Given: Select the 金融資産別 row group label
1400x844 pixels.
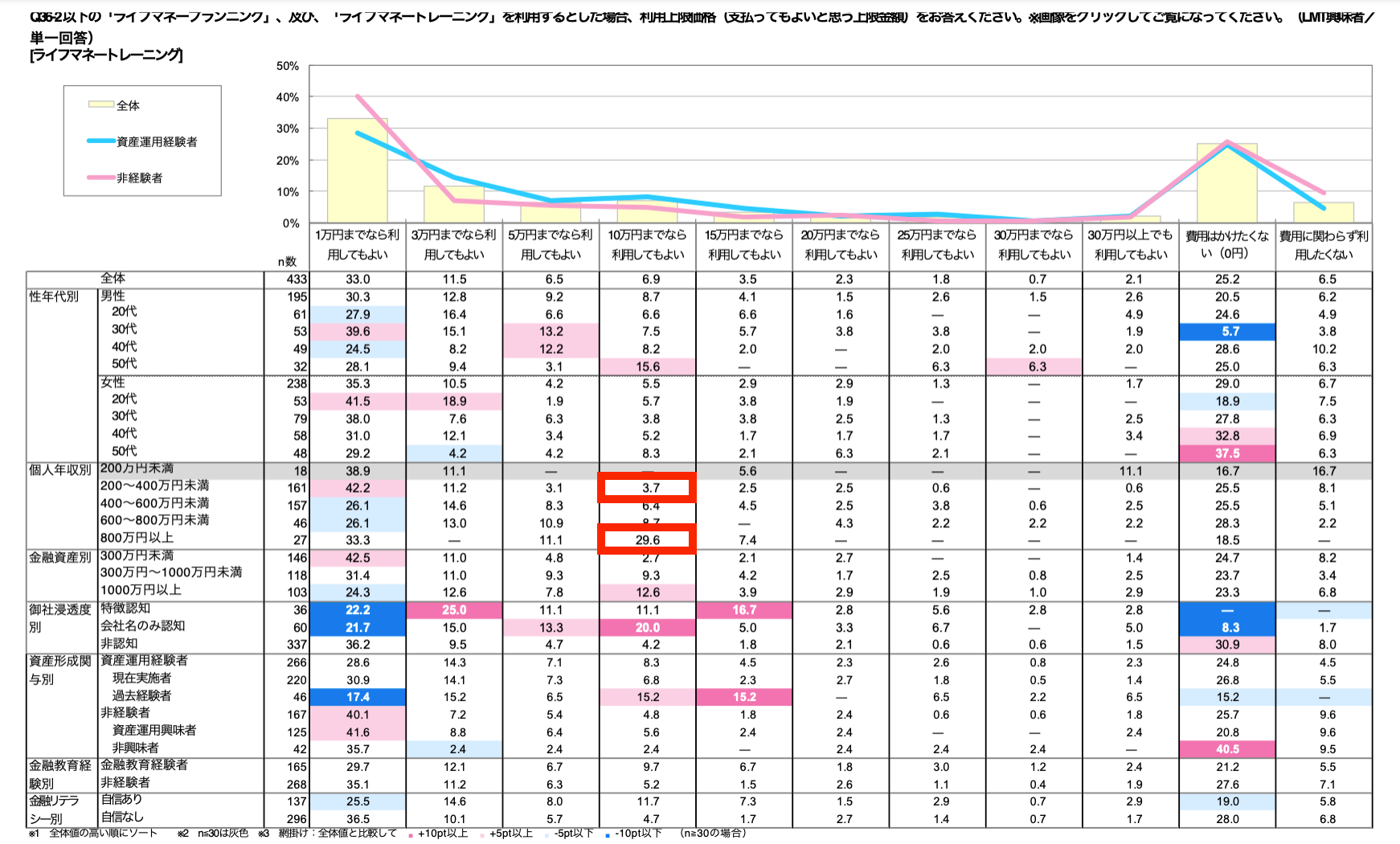Looking at the screenshot, I should click(x=60, y=556).
